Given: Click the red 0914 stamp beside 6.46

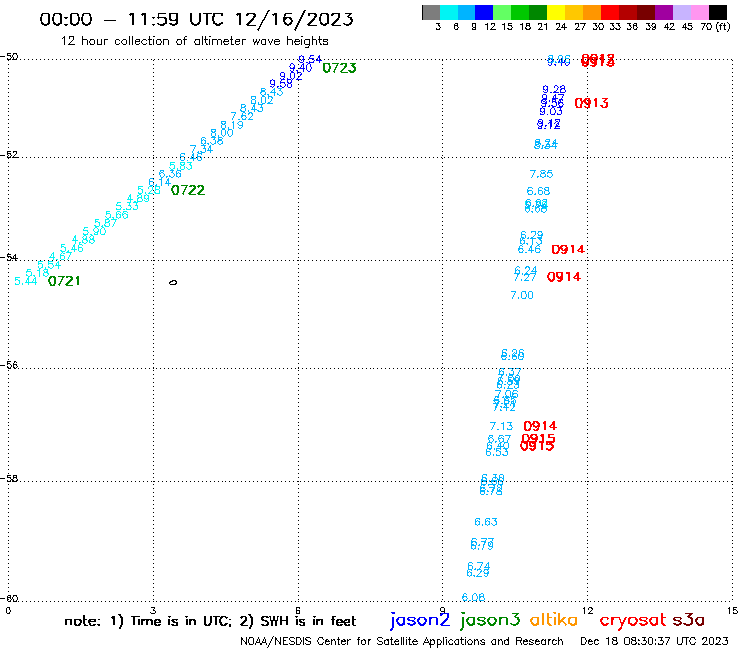Looking at the screenshot, I should pyautogui.click(x=568, y=249).
